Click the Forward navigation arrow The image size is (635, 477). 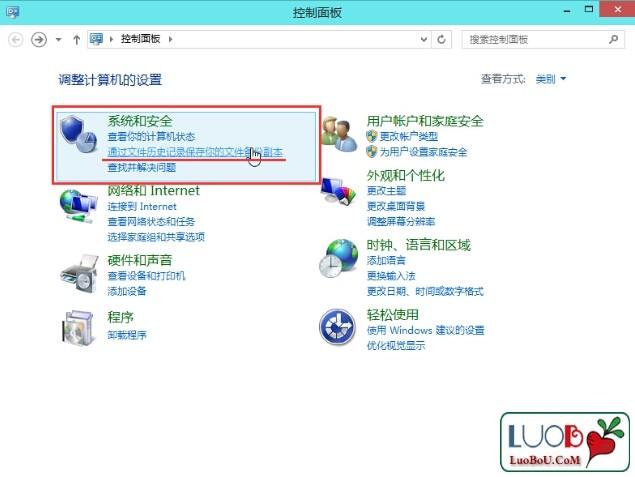point(39,39)
